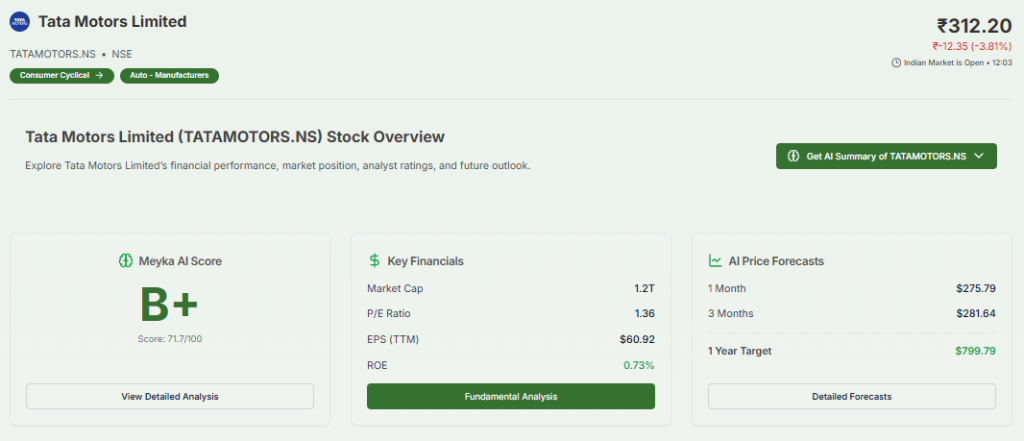Click the ₹312.20 current price
The height and width of the screenshot is (441, 1024).
tap(974, 26)
